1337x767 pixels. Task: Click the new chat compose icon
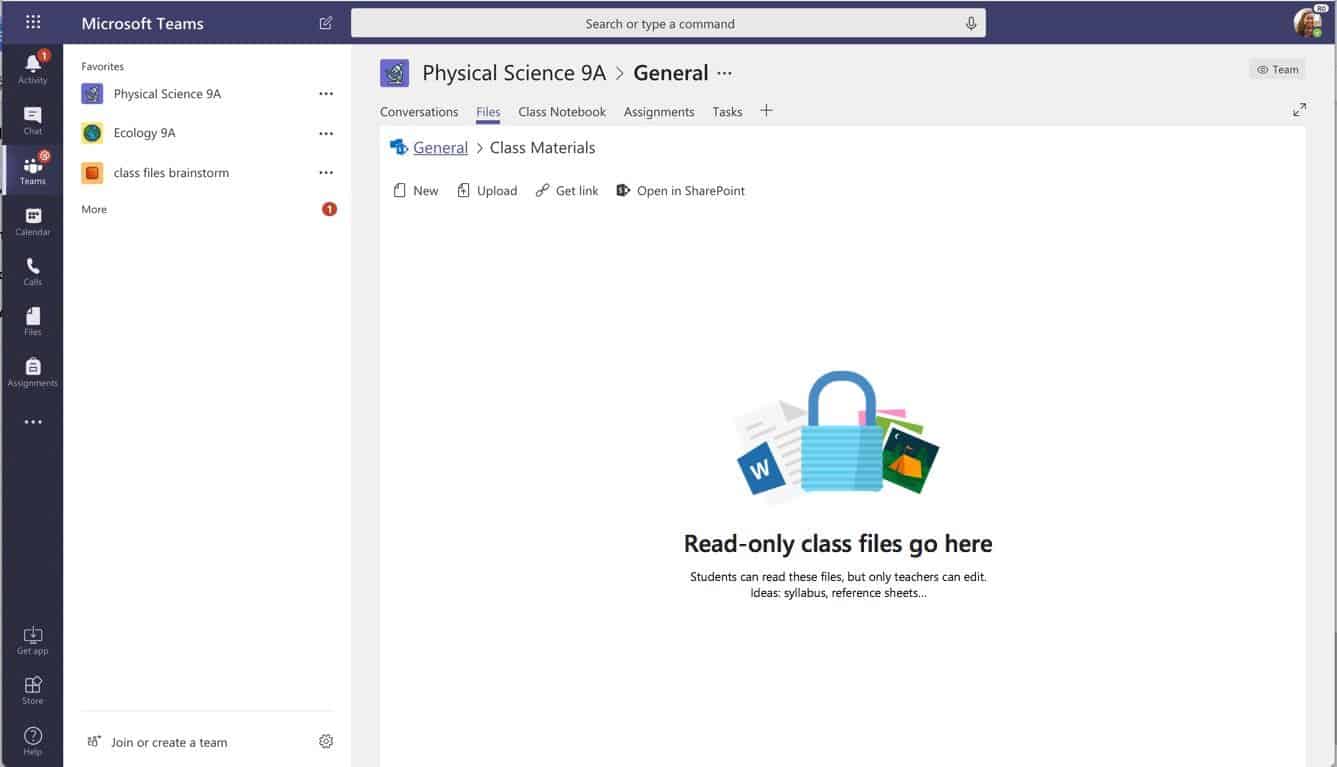326,23
